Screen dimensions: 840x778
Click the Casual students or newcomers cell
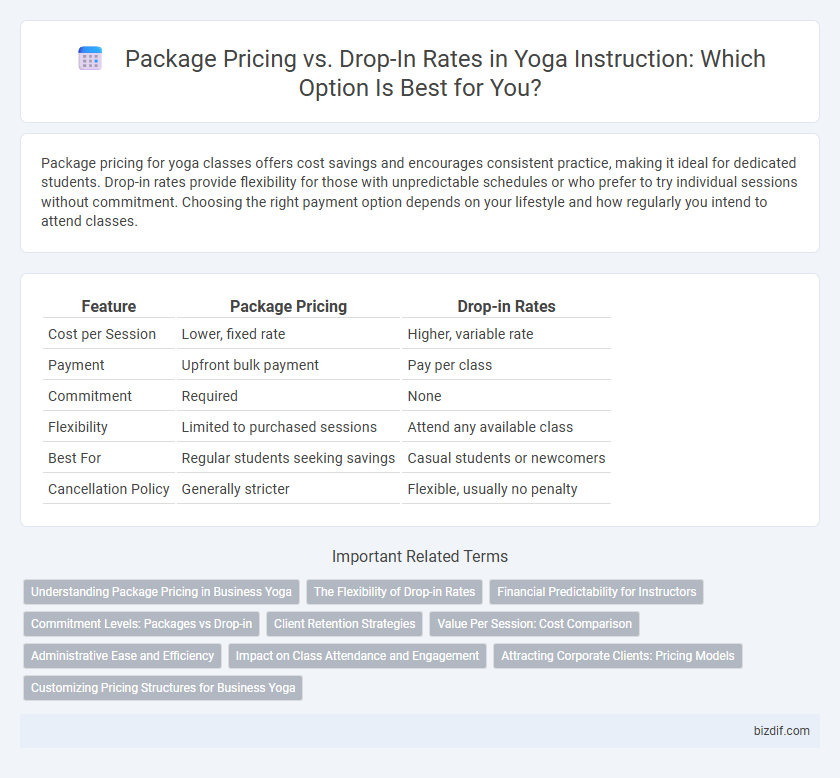coord(506,458)
